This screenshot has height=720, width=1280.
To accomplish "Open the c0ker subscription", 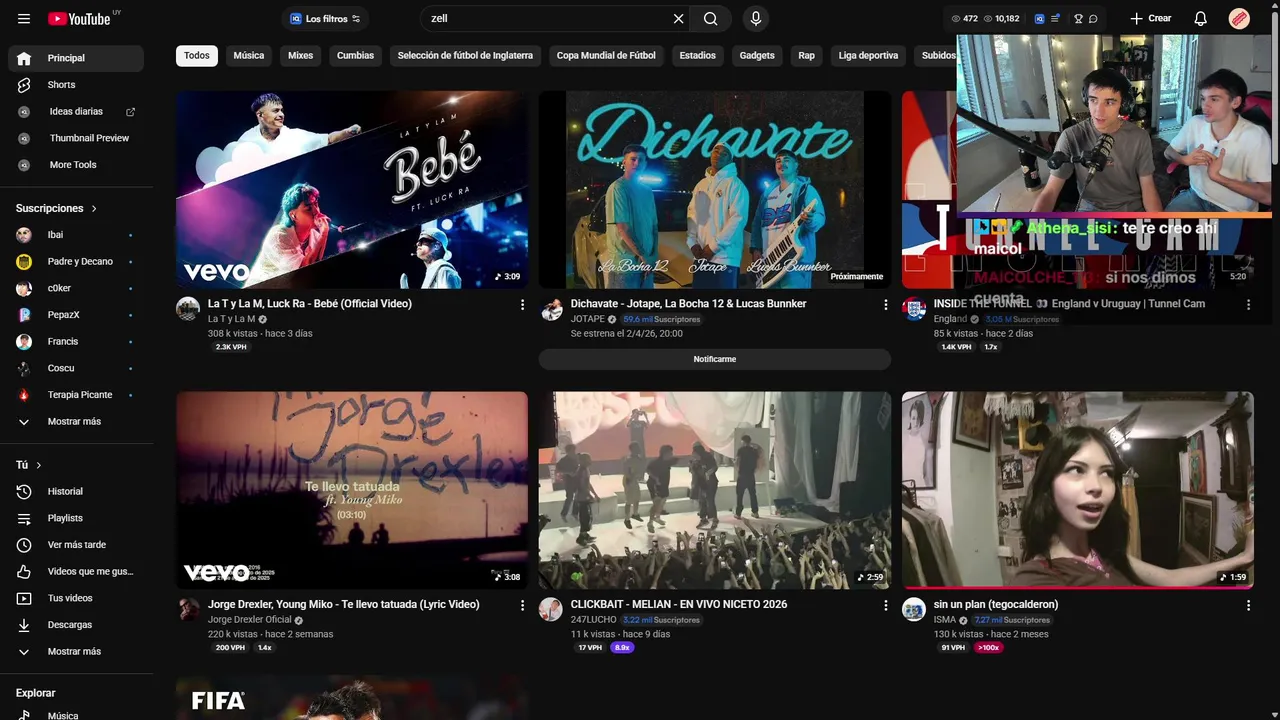I will pos(76,288).
